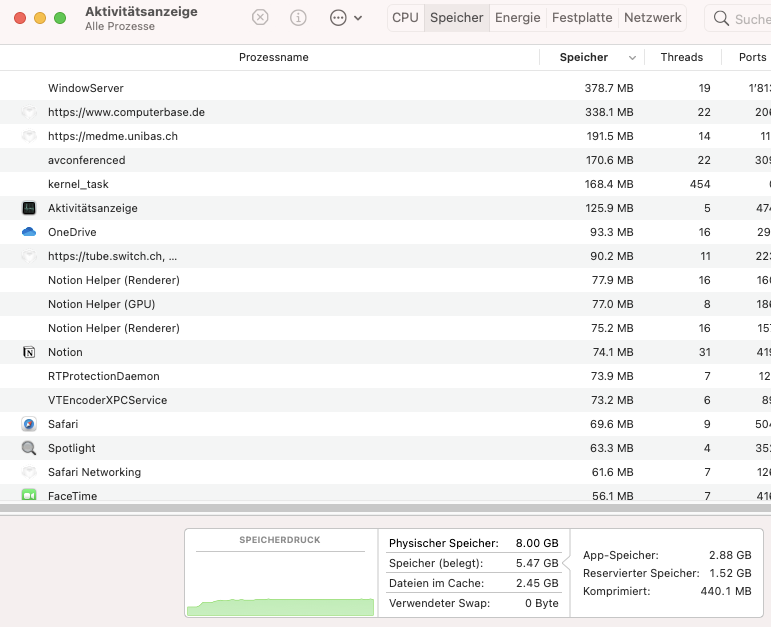Open process info (i) toolbar icon
The width and height of the screenshot is (771, 627).
point(298,18)
